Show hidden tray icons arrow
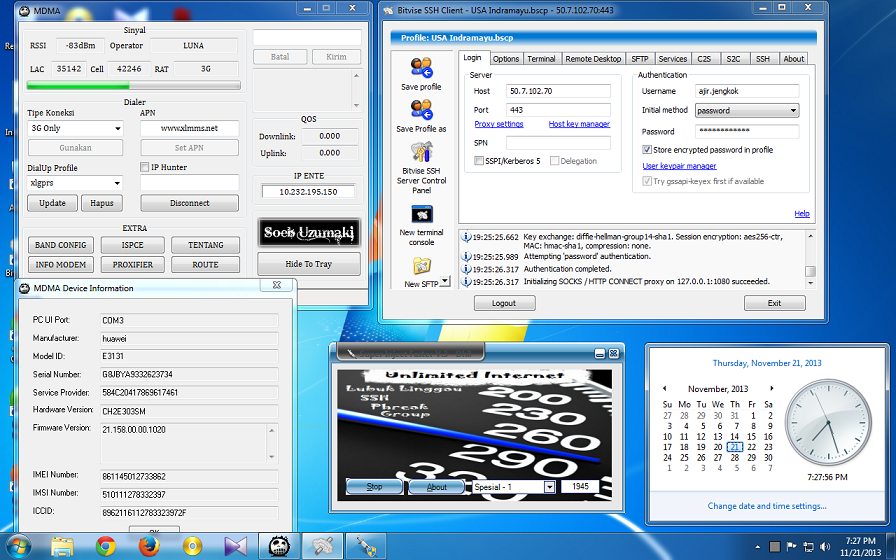Viewport: 896px width, 560px height. coord(758,547)
